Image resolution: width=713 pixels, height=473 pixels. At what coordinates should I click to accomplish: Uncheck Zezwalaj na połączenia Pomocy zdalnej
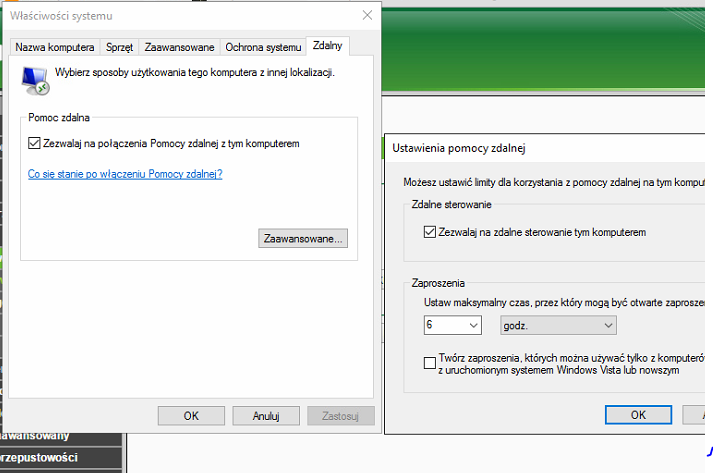(x=34, y=143)
